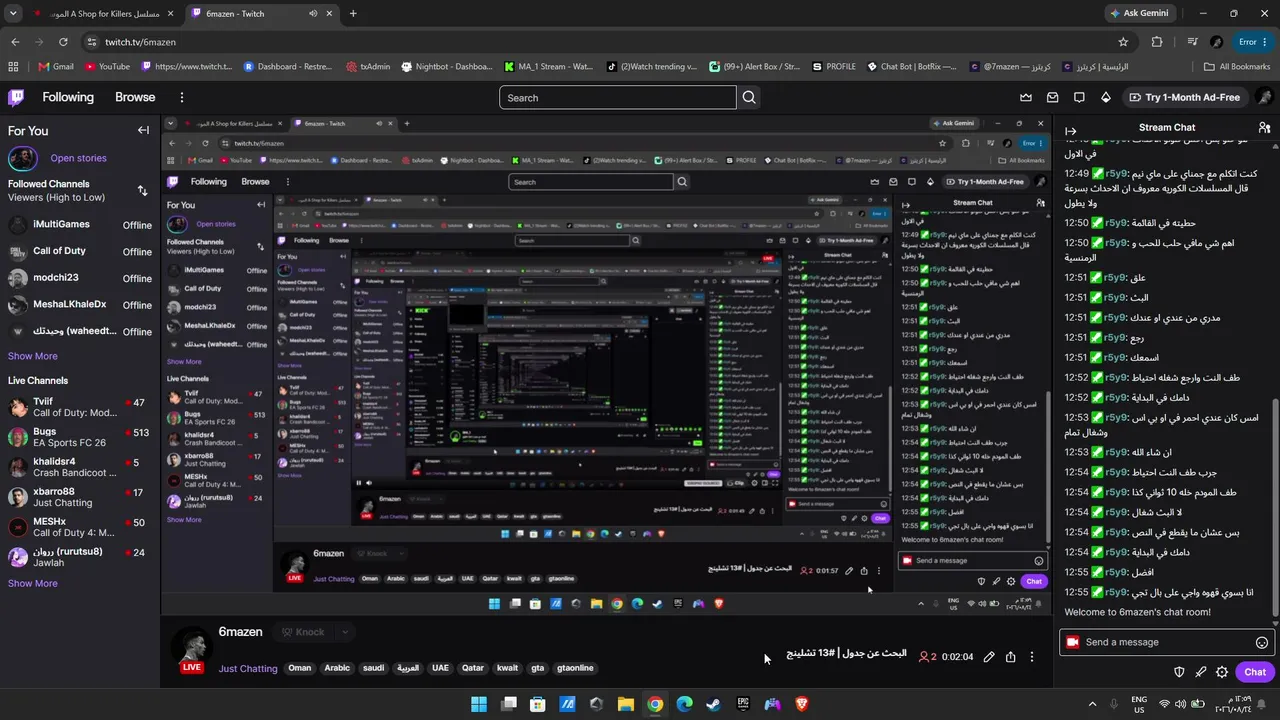Open stories link in sidebar
The image size is (1280, 720).
point(78,158)
